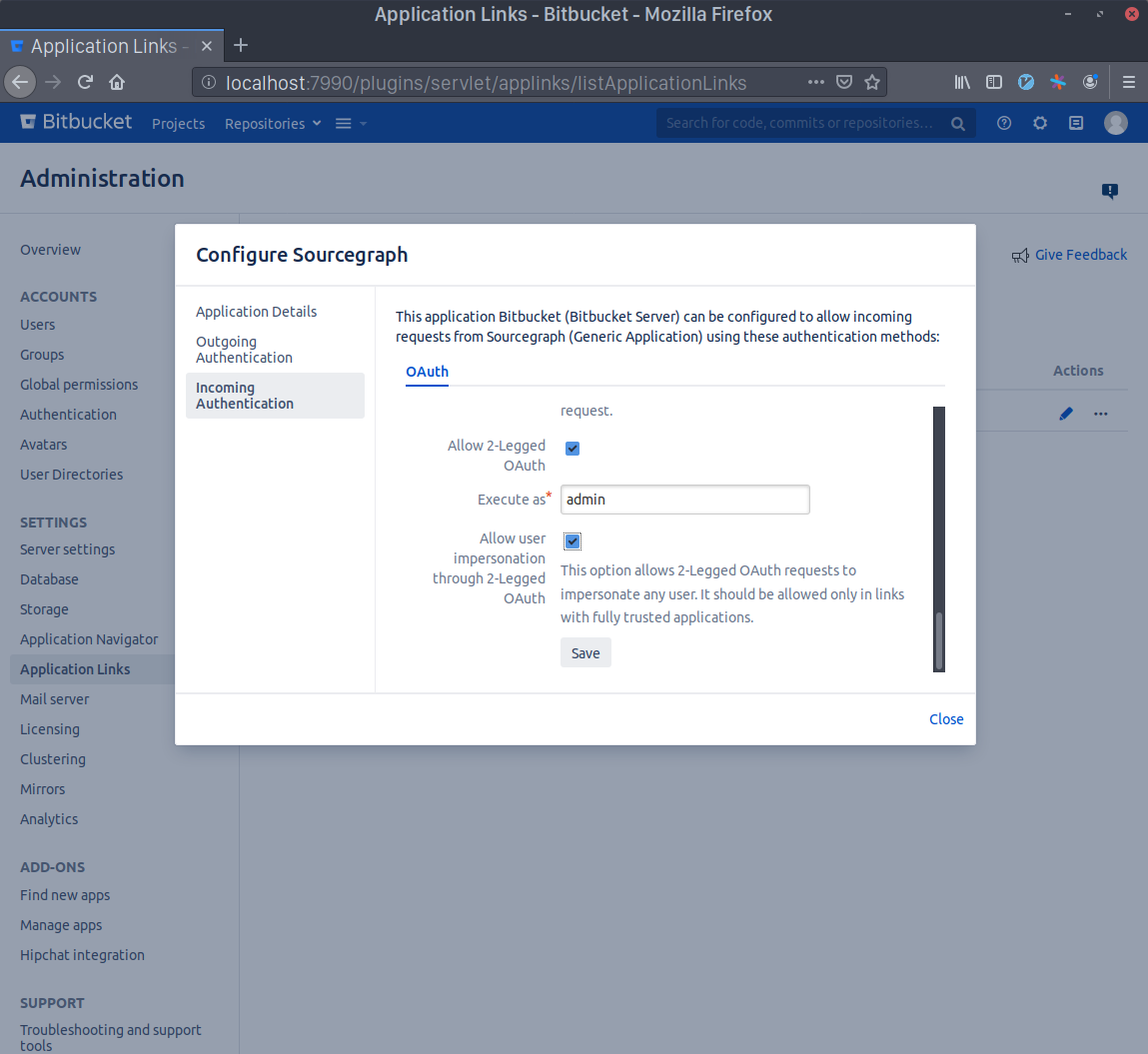1148x1054 pixels.
Task: Select Incoming Authentication section
Action: (x=275, y=396)
